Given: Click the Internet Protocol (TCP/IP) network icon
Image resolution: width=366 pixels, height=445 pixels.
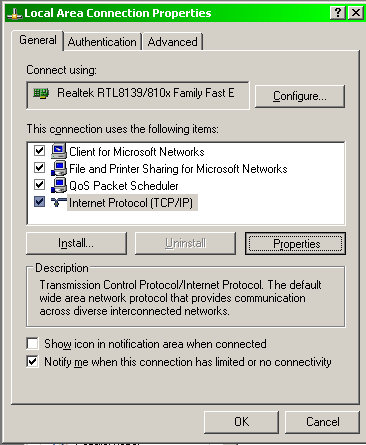Looking at the screenshot, I should click(59, 202).
